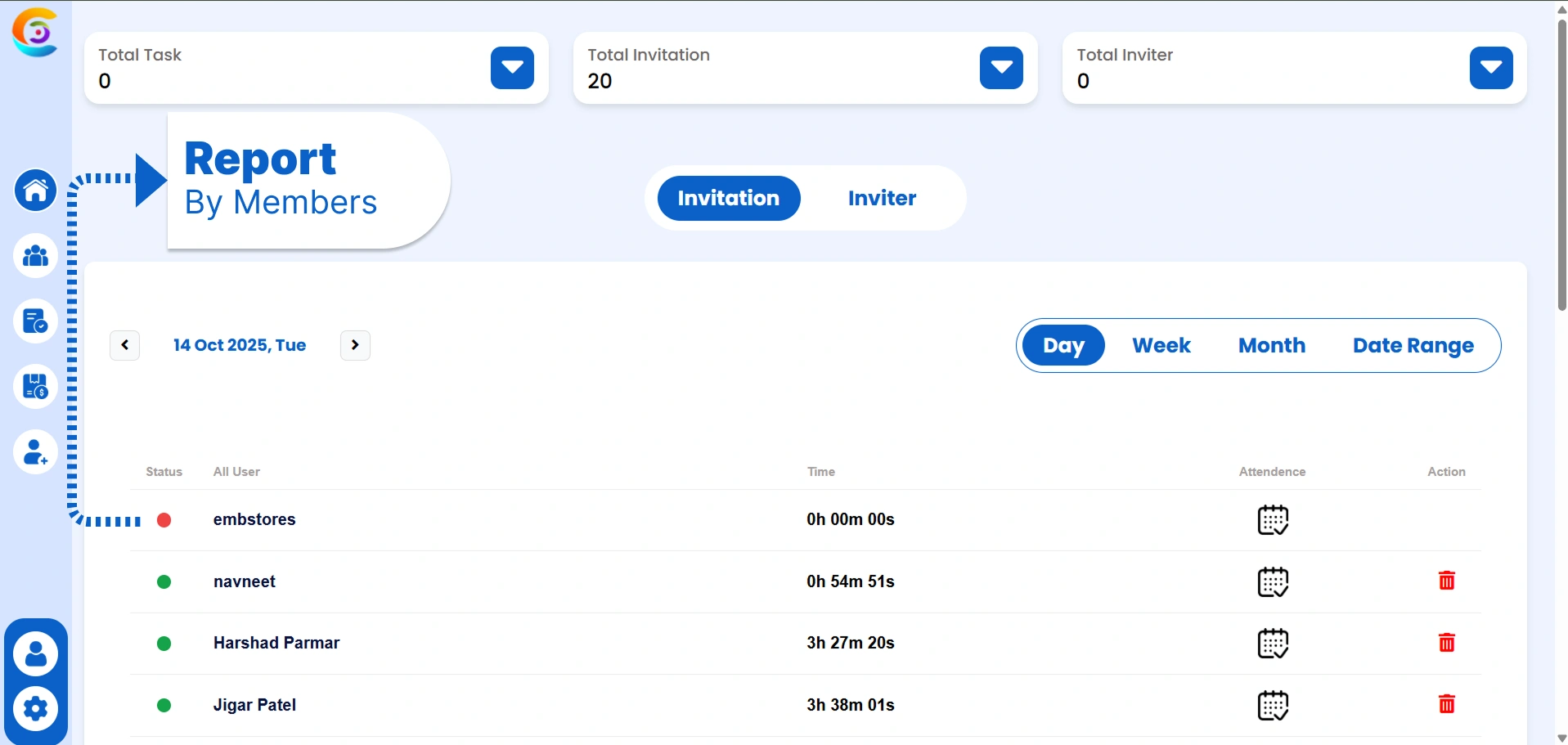Open the Home sidebar icon
The image size is (1568, 745).
pyautogui.click(x=34, y=190)
